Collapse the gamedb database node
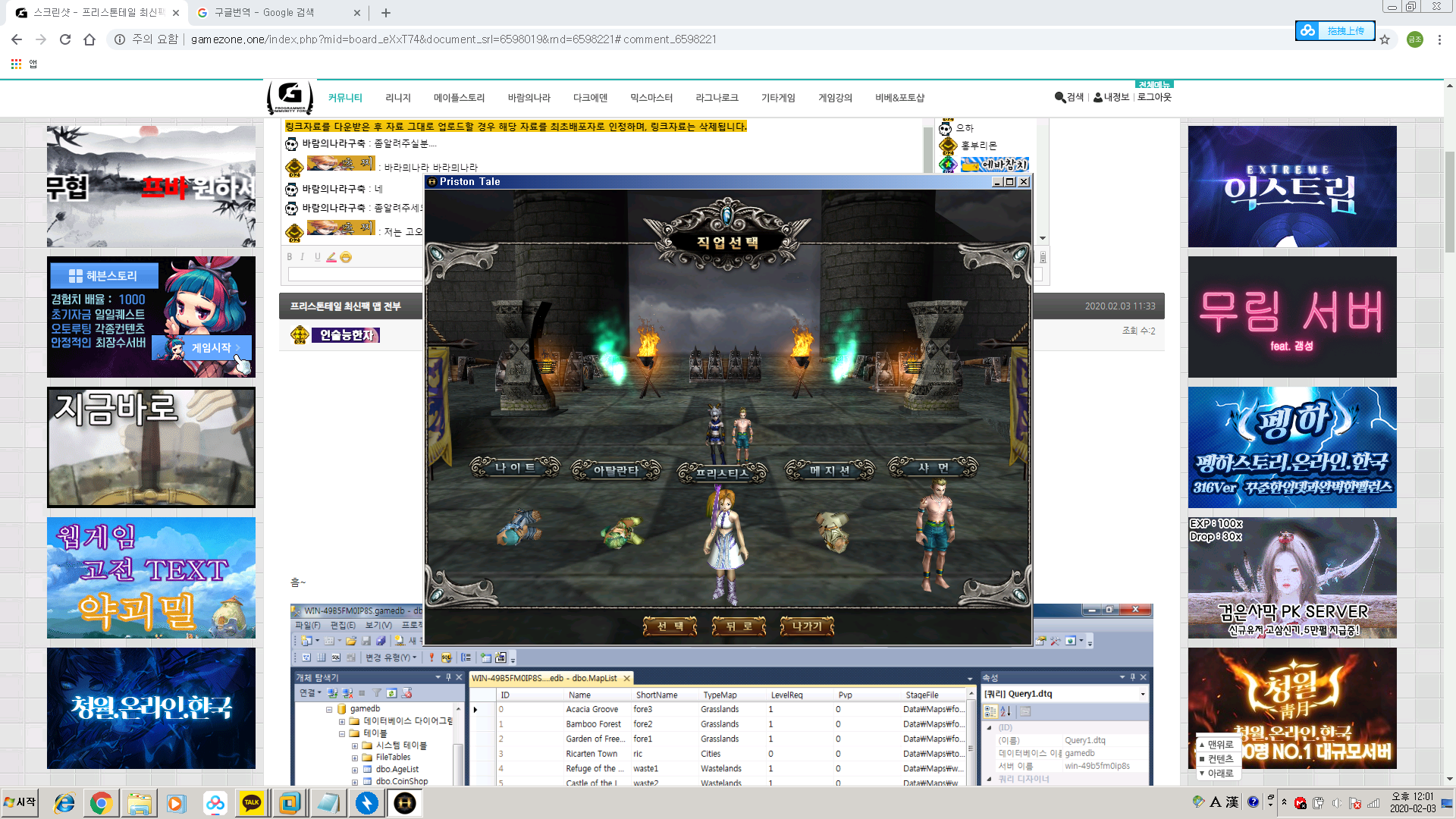The width and height of the screenshot is (1456, 819). pos(329,710)
